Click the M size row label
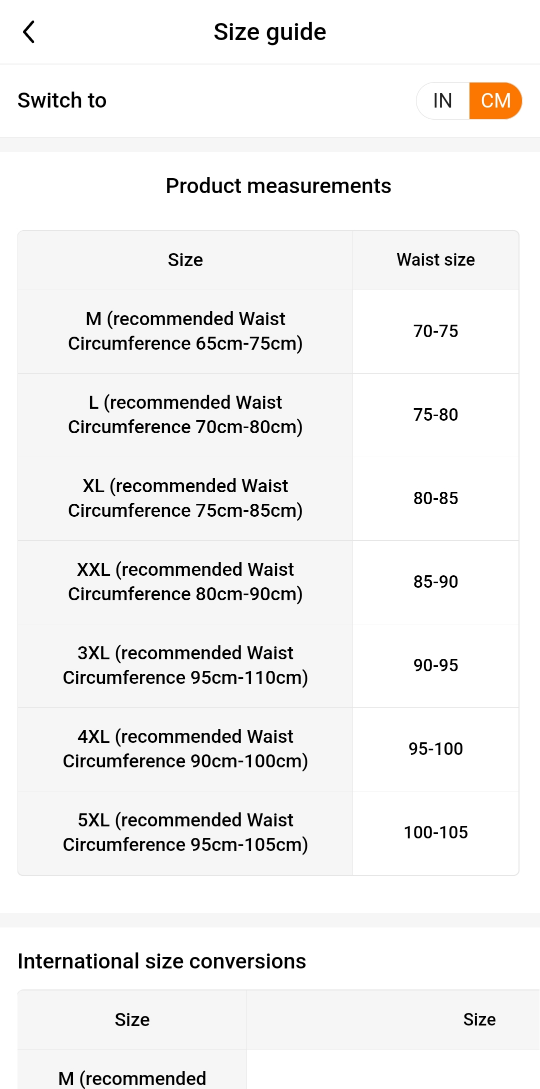 [x=185, y=331]
